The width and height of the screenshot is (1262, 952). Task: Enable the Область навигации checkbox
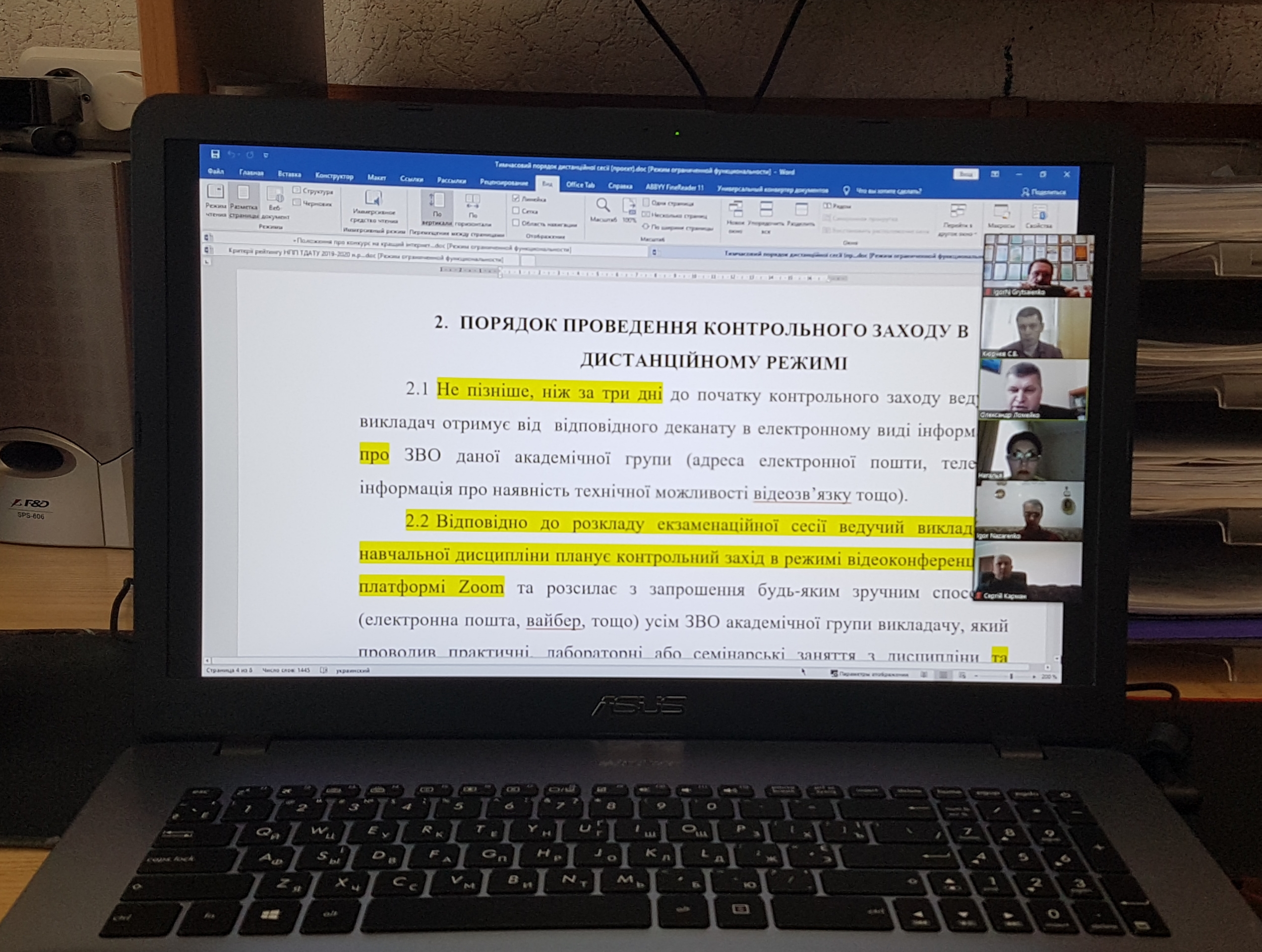click(x=516, y=223)
